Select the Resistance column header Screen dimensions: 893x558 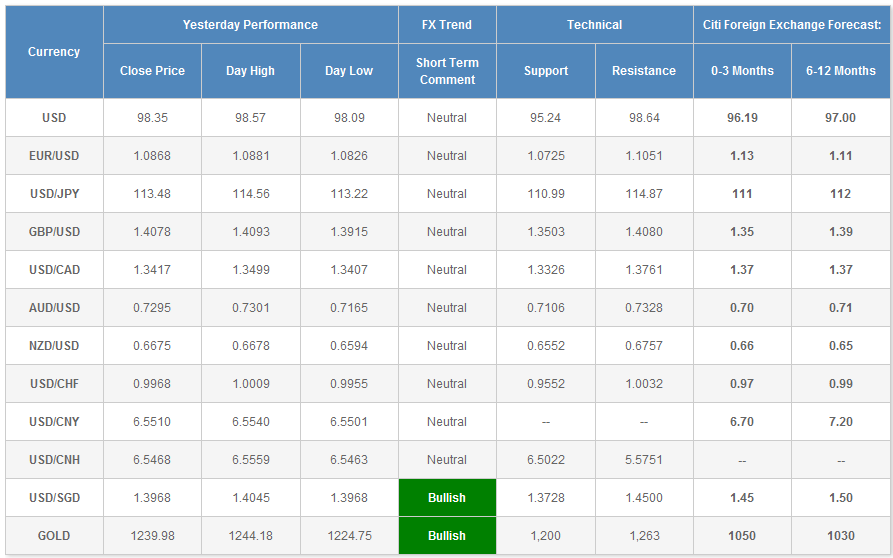[x=644, y=71]
